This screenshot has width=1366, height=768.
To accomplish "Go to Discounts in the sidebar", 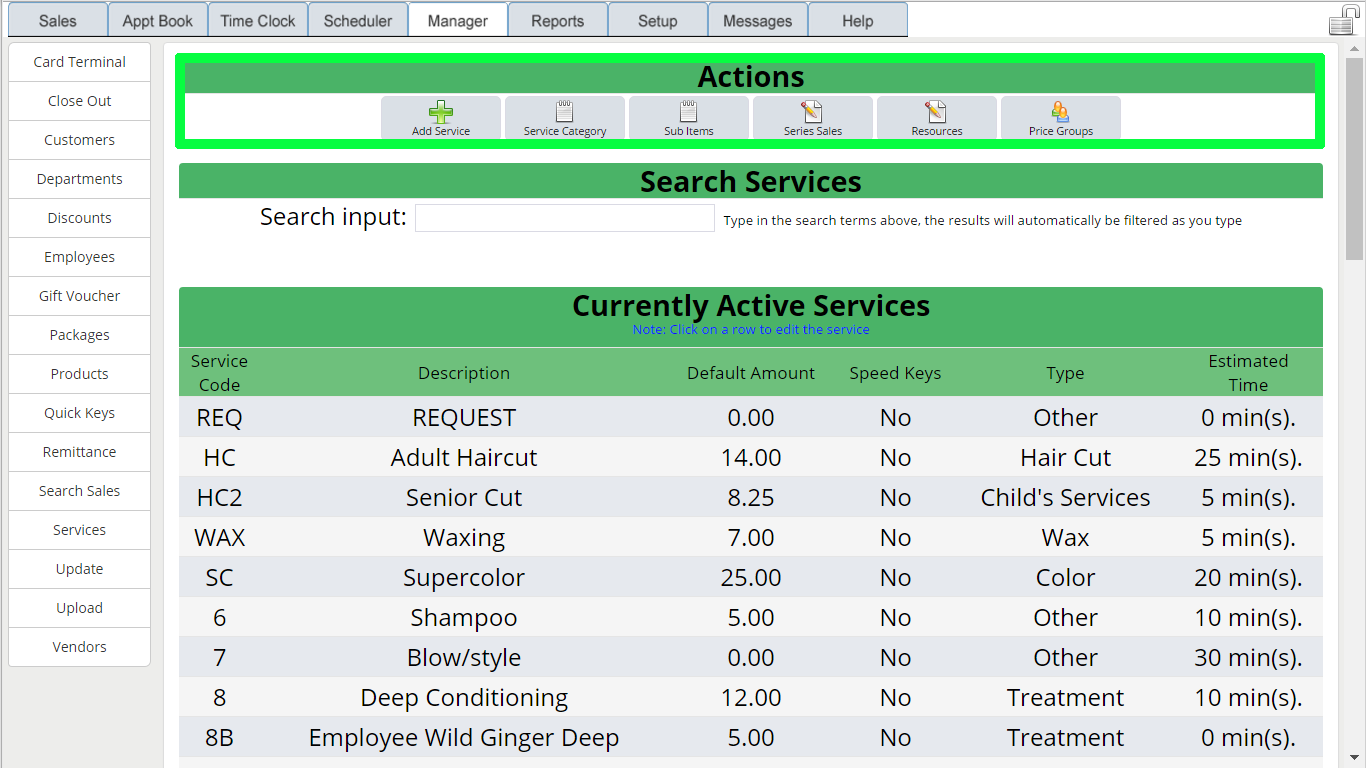I will click(79, 218).
